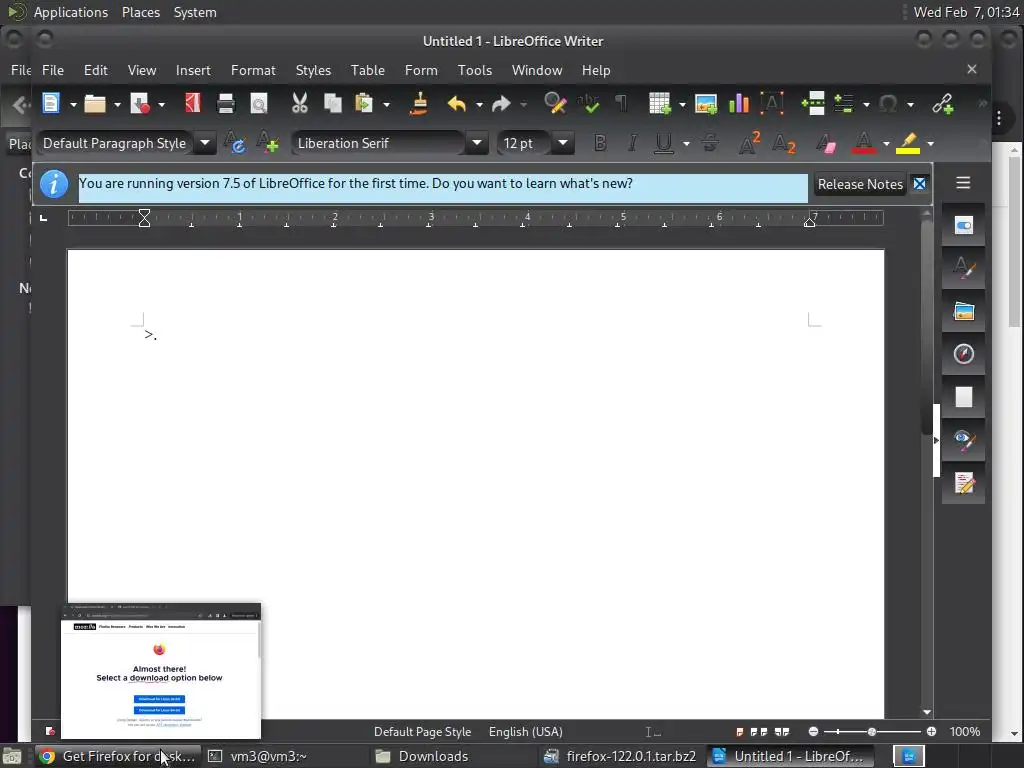Open sidebar settings hamburger menu
This screenshot has height=768, width=1024.
[x=963, y=183]
